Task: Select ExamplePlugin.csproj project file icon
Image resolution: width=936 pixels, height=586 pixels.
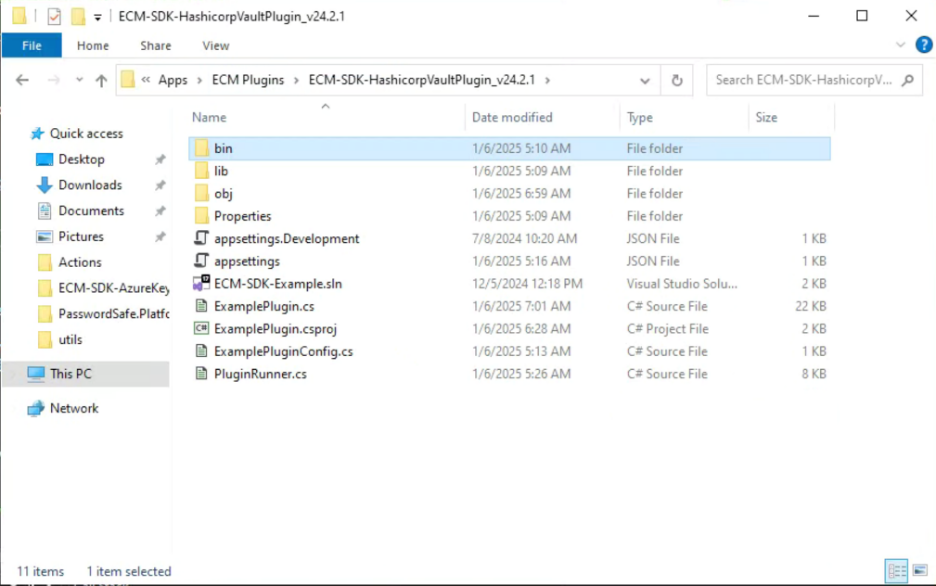Action: 201,328
